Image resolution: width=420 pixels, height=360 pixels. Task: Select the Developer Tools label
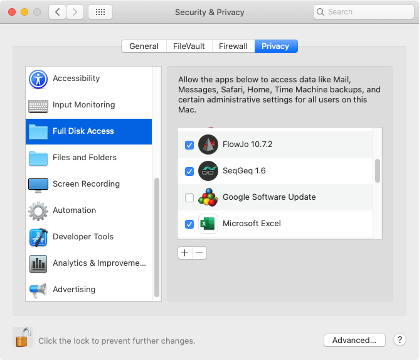(x=83, y=237)
